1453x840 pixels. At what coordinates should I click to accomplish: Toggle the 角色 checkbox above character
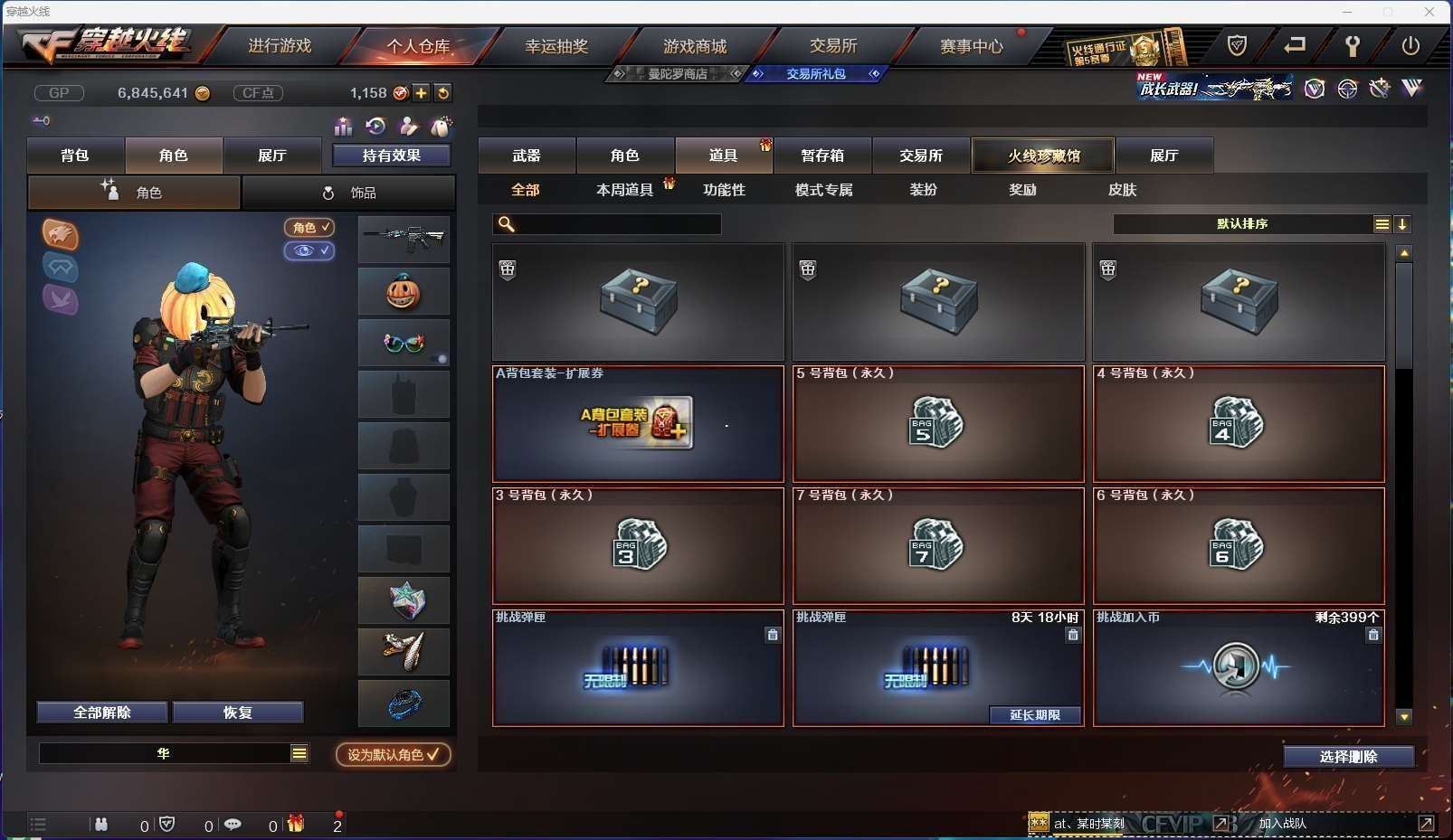coord(309,227)
